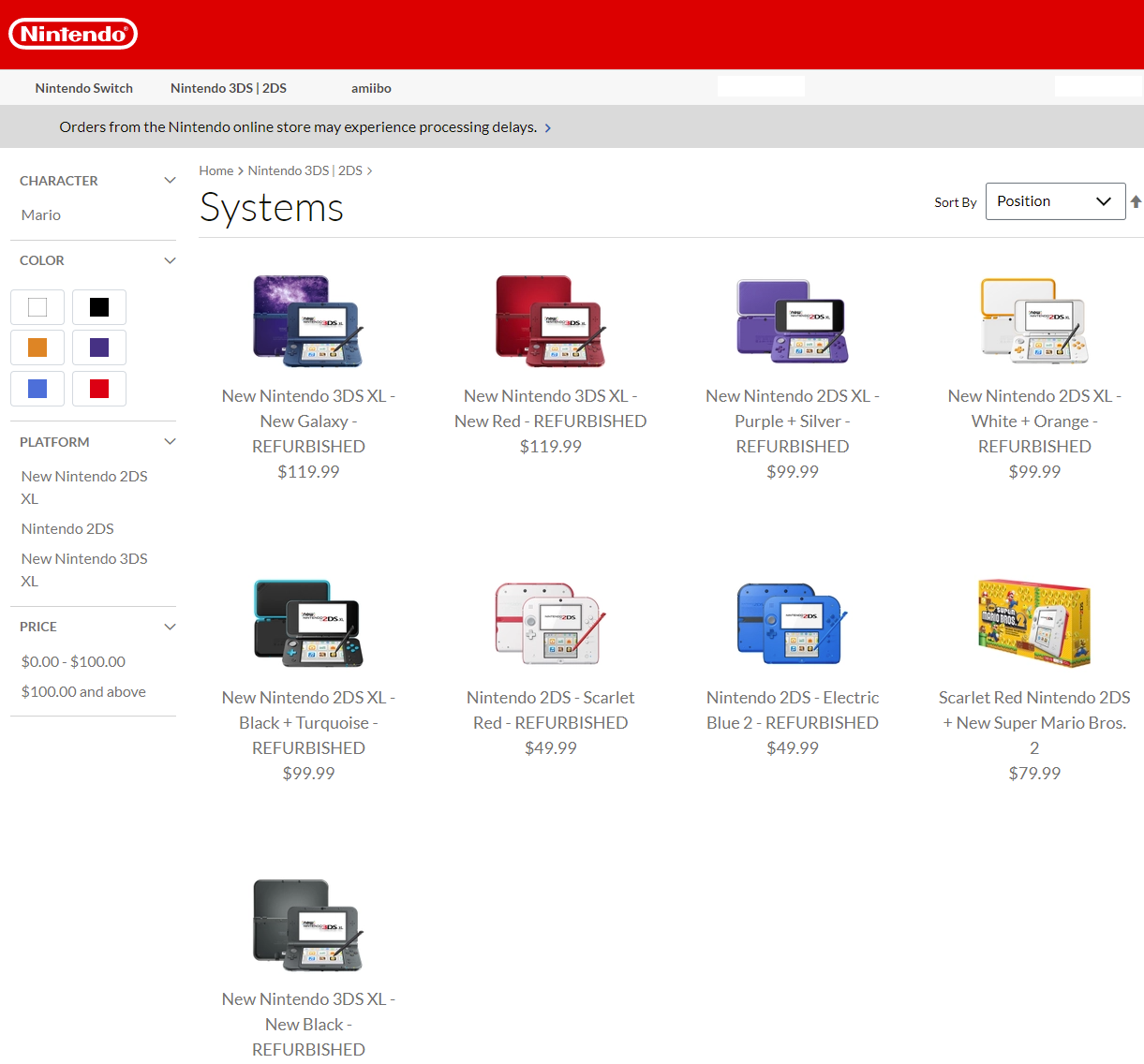Toggle sort direction arrow
Viewport: 1144px width, 1064px height.
tap(1136, 201)
